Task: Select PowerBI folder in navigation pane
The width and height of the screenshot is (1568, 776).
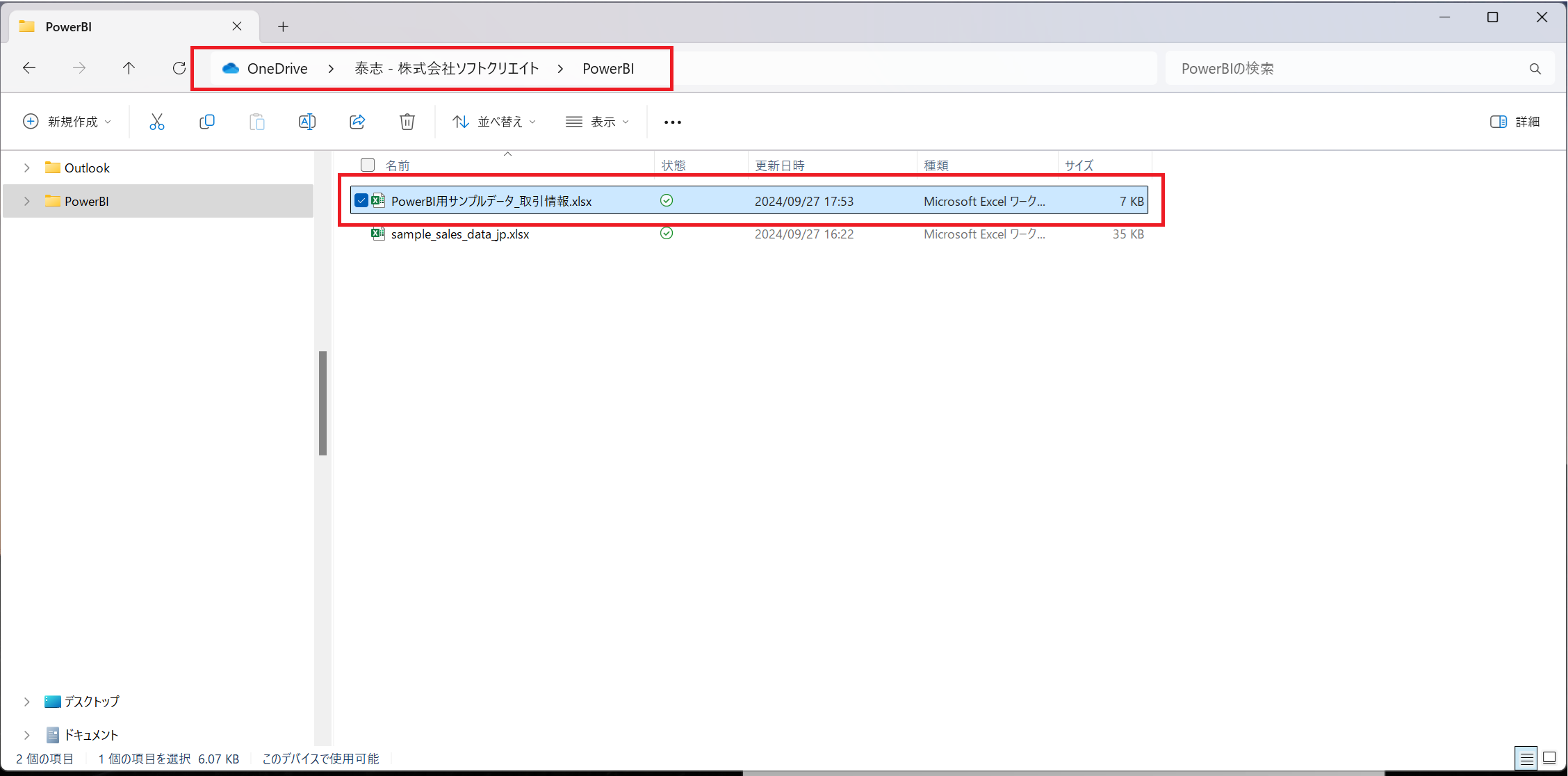Action: coord(86,201)
